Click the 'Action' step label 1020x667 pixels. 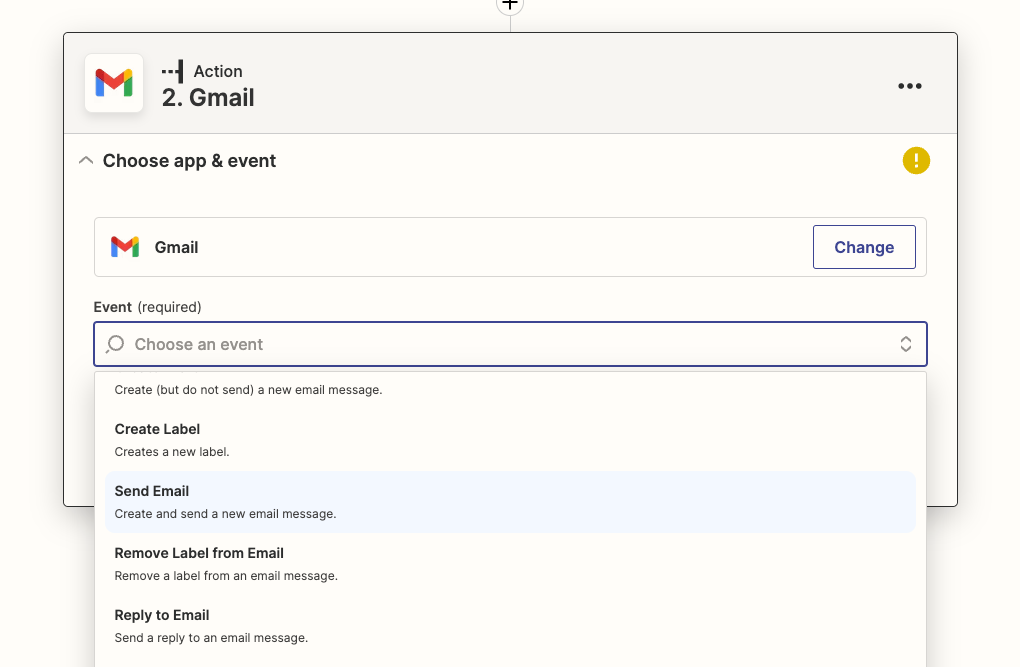click(218, 71)
